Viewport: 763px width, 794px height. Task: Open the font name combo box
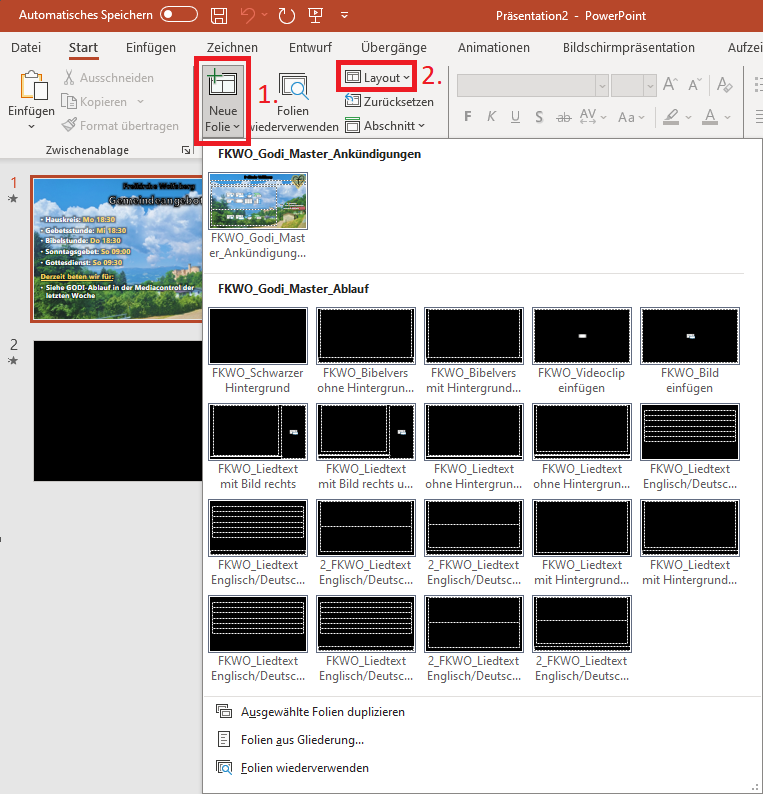(530, 86)
